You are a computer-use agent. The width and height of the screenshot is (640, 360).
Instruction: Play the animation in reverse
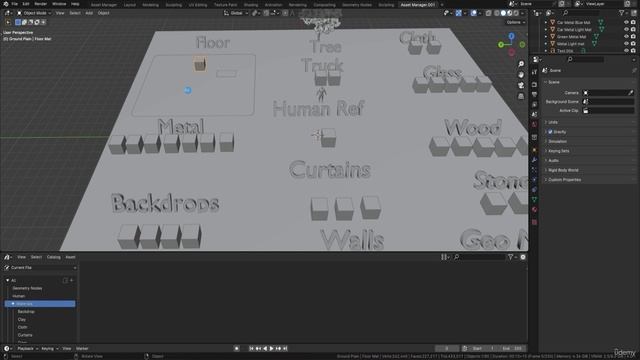pos(265,349)
